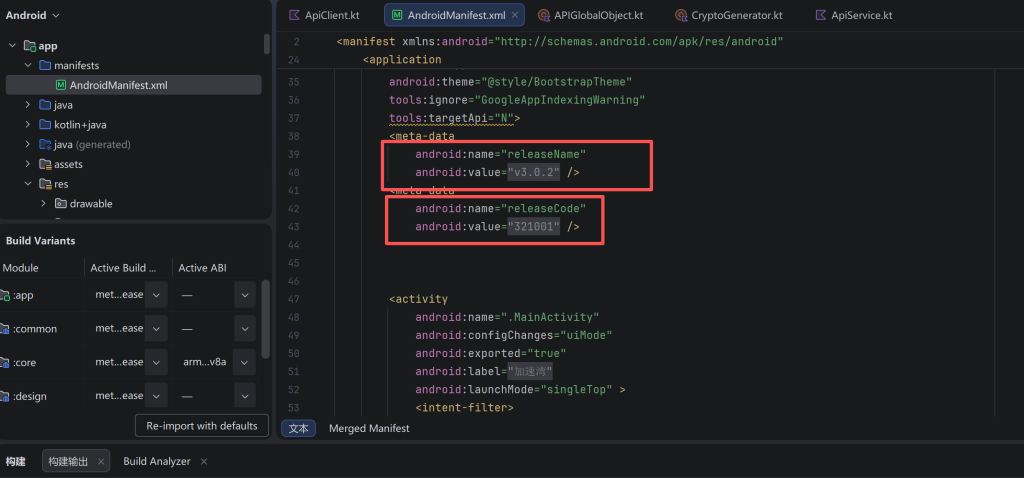Expand the java folder
Screen dimensions: 1024x478
(28, 104)
